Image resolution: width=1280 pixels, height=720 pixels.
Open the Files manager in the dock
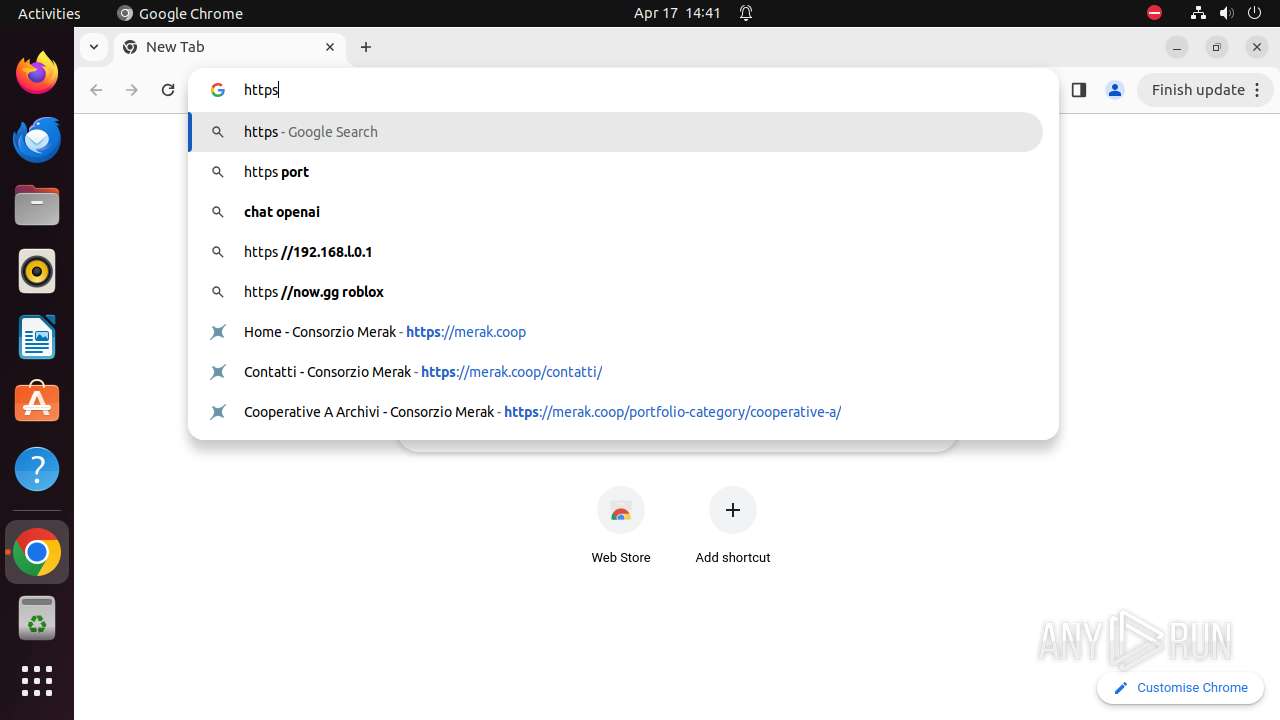[37, 205]
